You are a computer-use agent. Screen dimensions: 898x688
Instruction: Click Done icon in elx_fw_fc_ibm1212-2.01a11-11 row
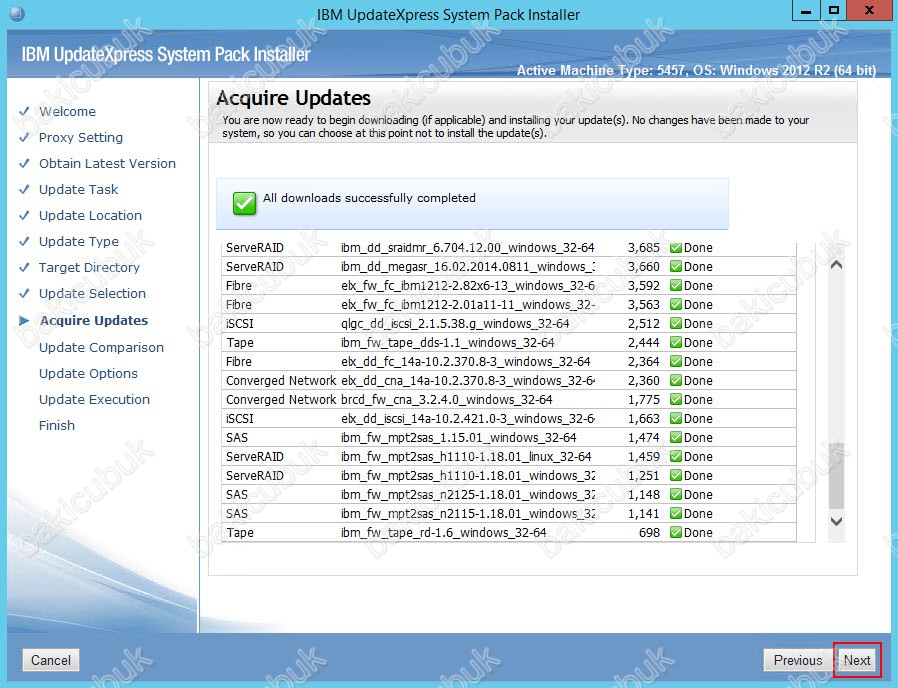point(676,304)
